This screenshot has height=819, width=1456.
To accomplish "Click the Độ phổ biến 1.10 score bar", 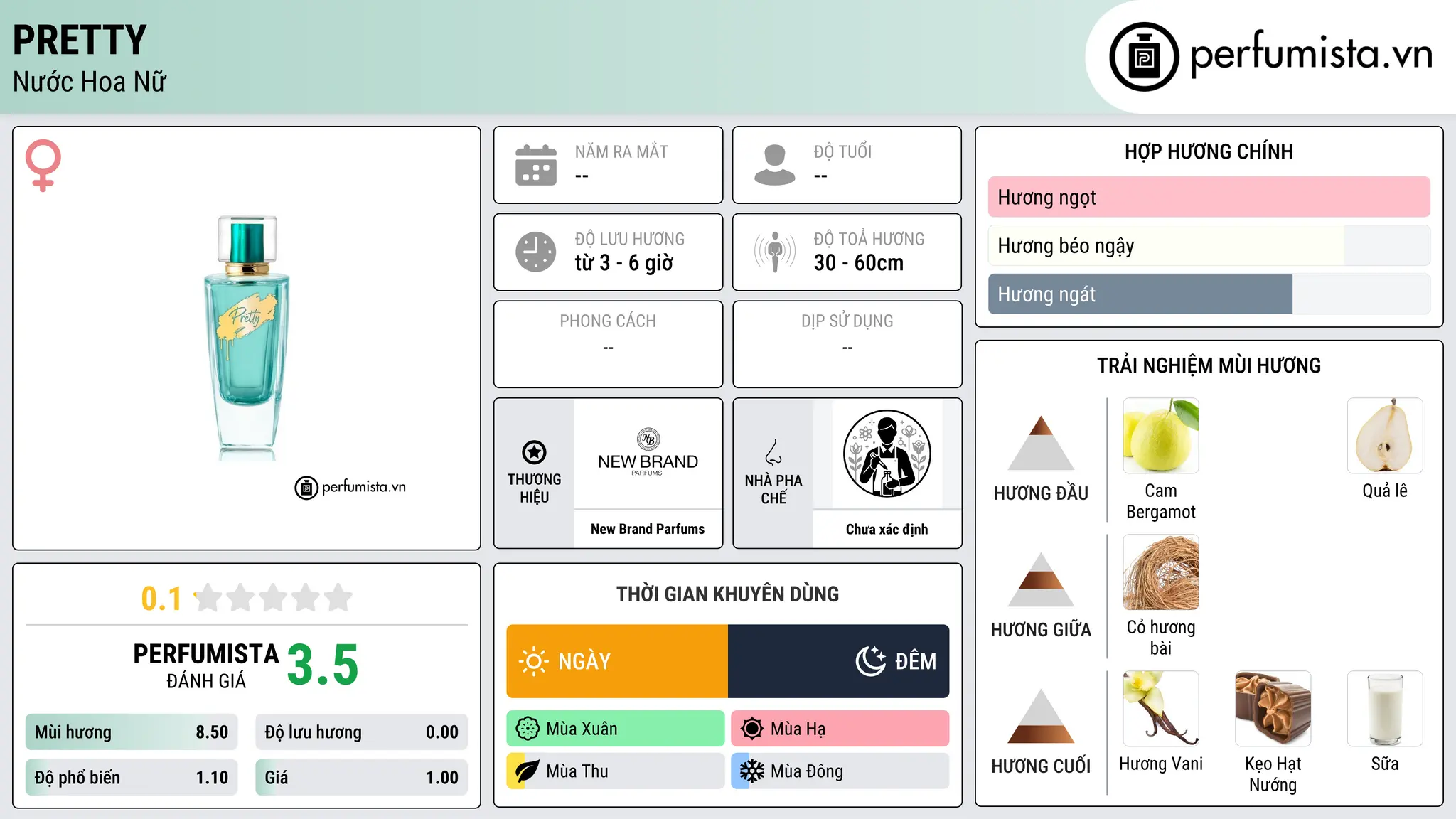I will [132, 778].
